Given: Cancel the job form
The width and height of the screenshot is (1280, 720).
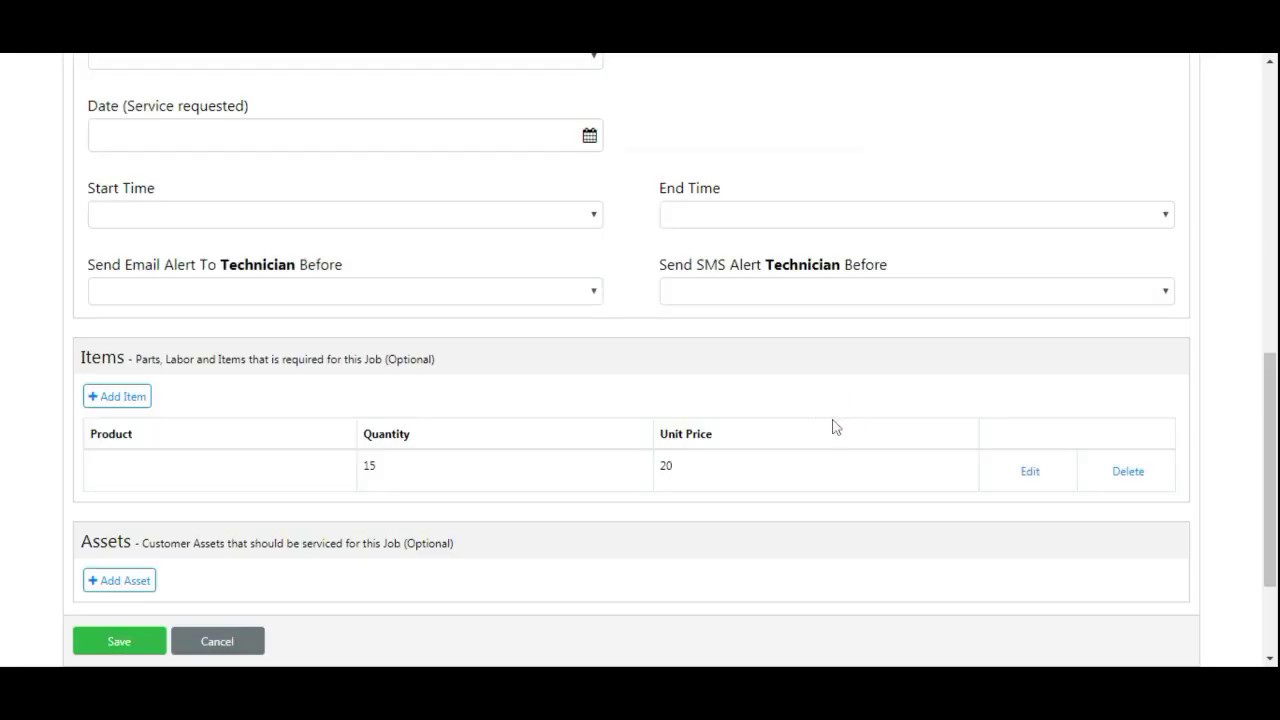Looking at the screenshot, I should click(217, 641).
